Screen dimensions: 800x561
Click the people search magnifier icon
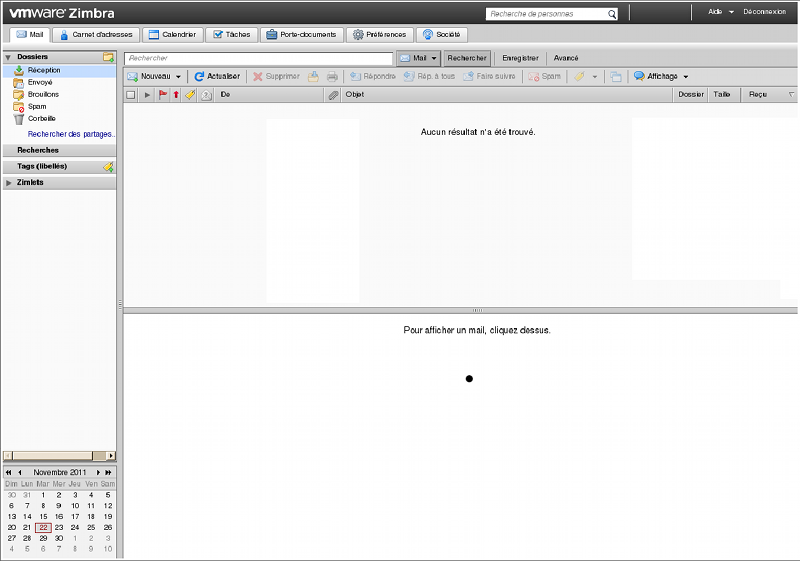[612, 14]
